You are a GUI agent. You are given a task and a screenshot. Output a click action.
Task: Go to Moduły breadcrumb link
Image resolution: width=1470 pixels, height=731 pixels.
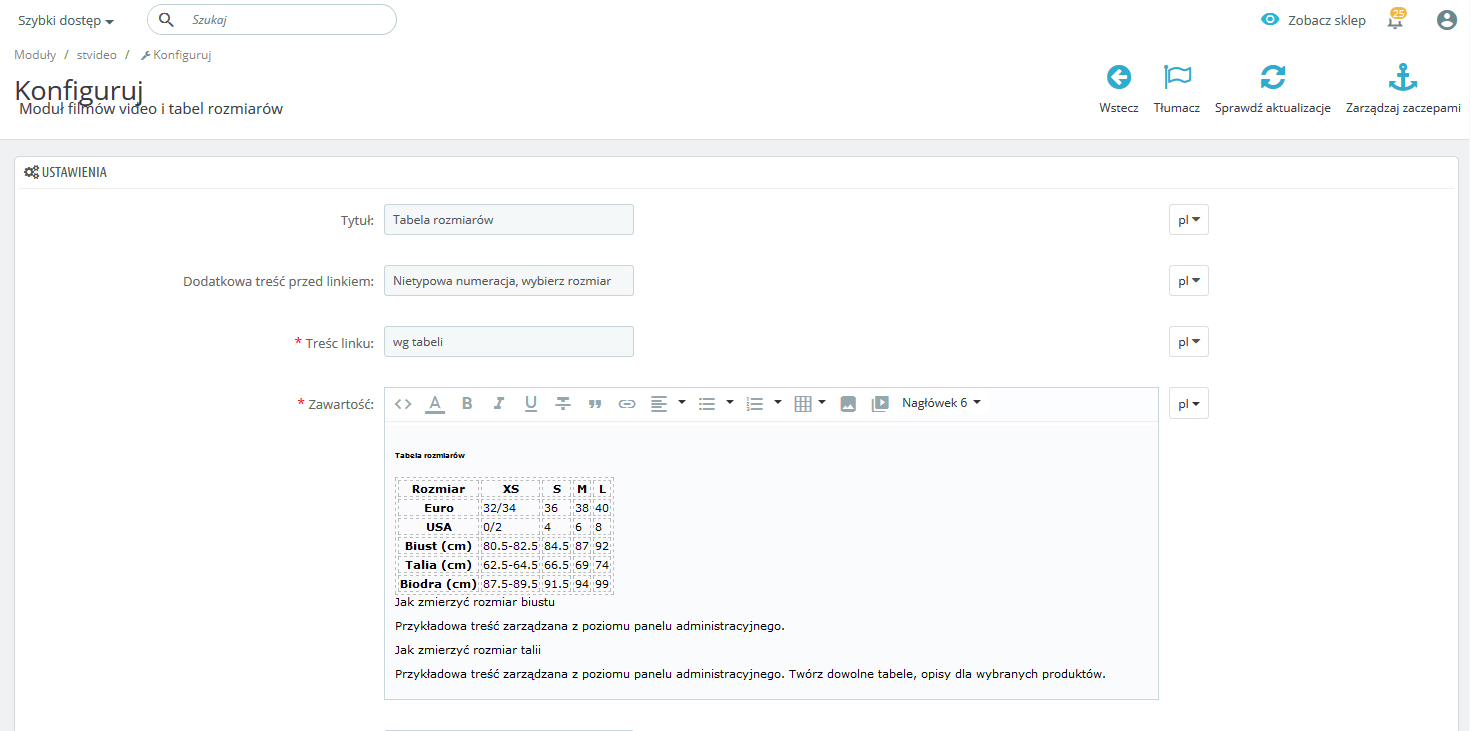pyautogui.click(x=35, y=55)
